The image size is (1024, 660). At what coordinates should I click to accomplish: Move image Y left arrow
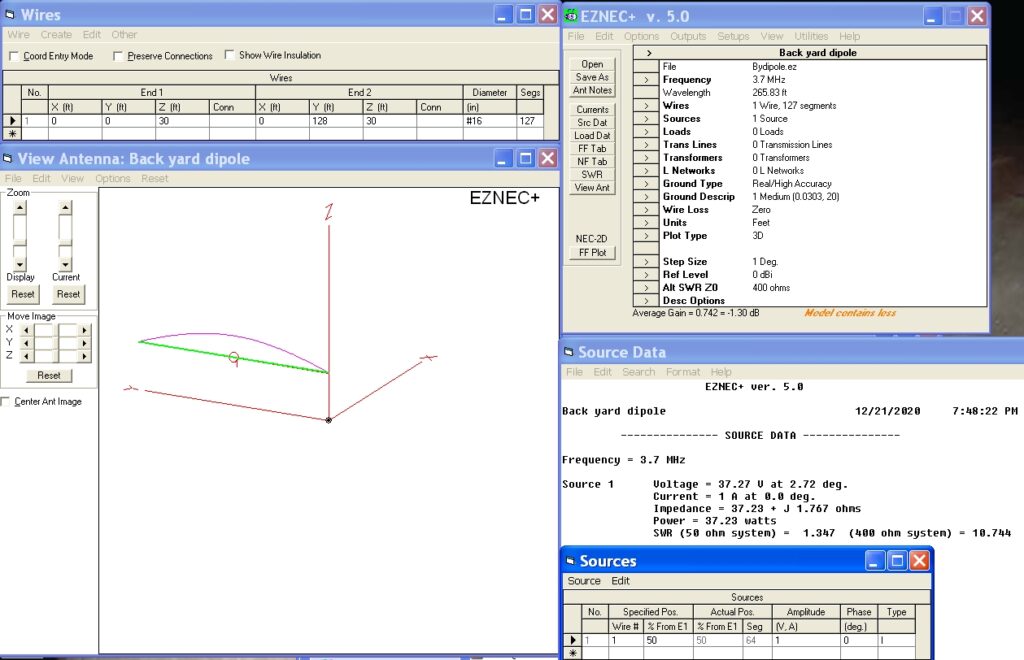point(26,343)
